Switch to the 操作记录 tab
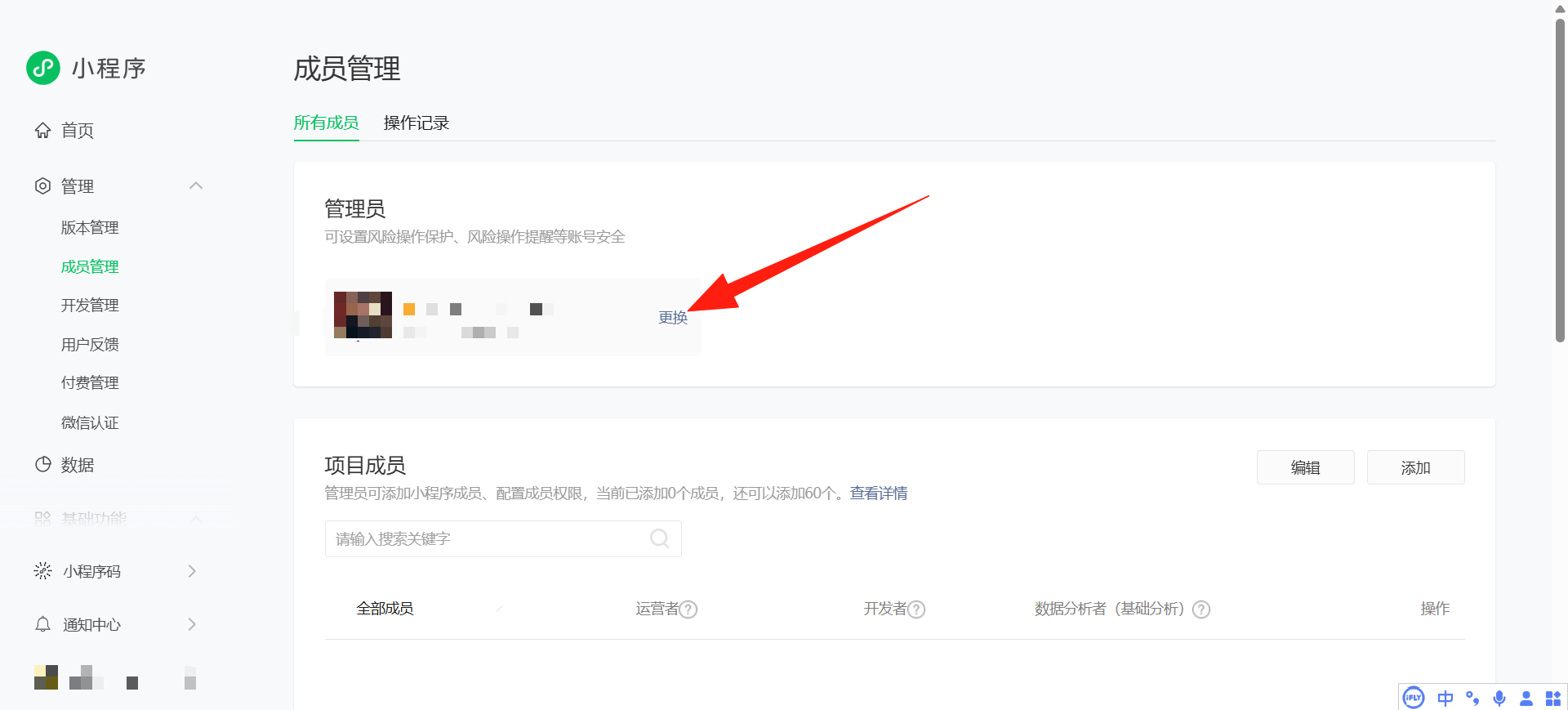The width and height of the screenshot is (1568, 710). (x=416, y=123)
